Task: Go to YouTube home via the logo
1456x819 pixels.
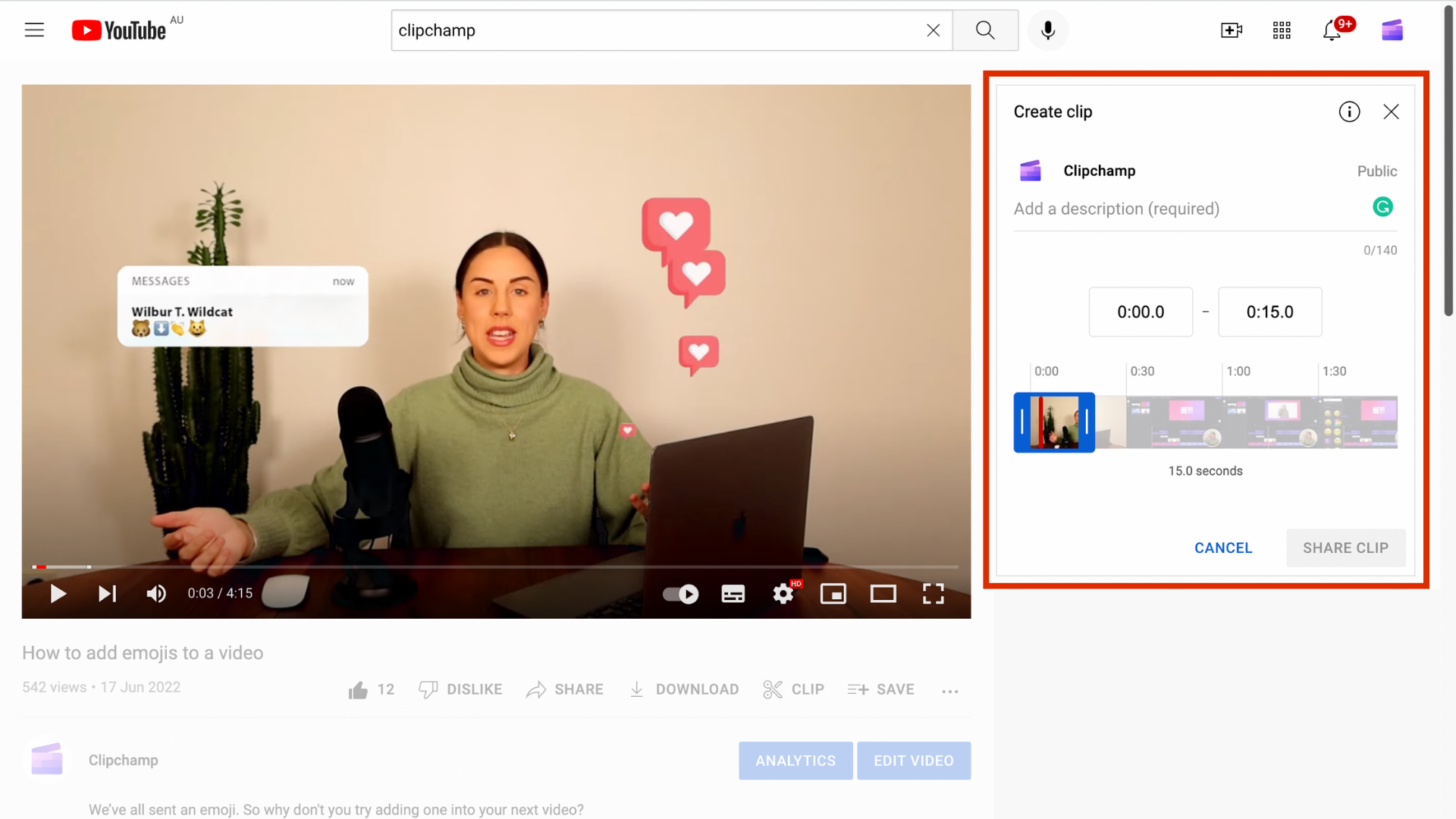Action: [x=119, y=30]
